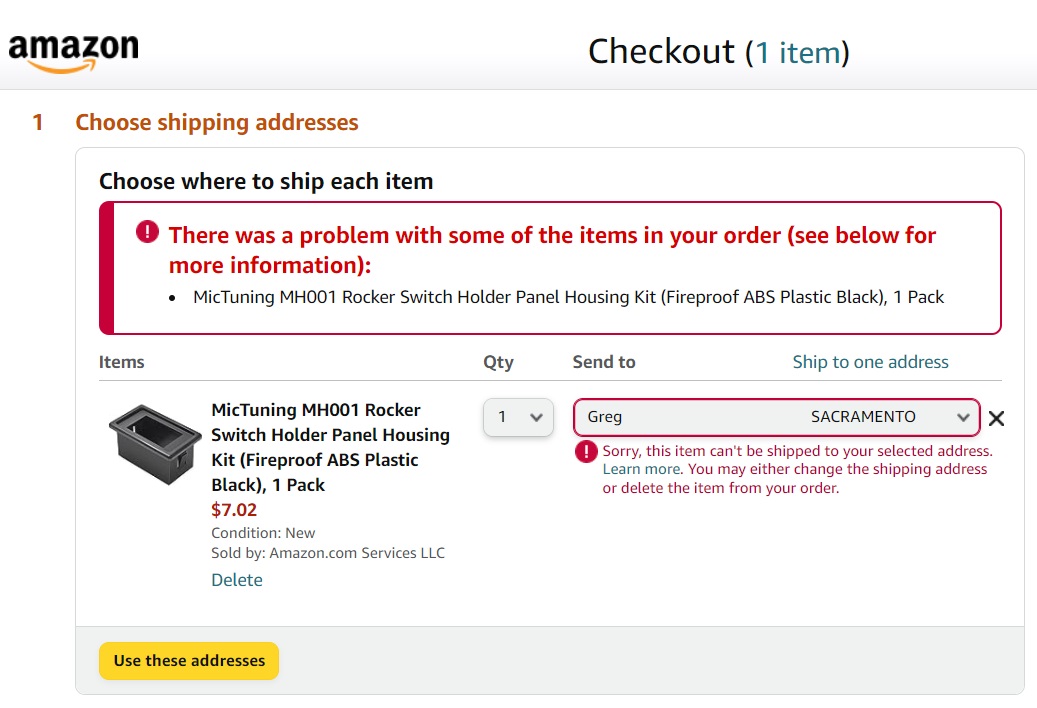Click the Amazon logo

(x=73, y=52)
